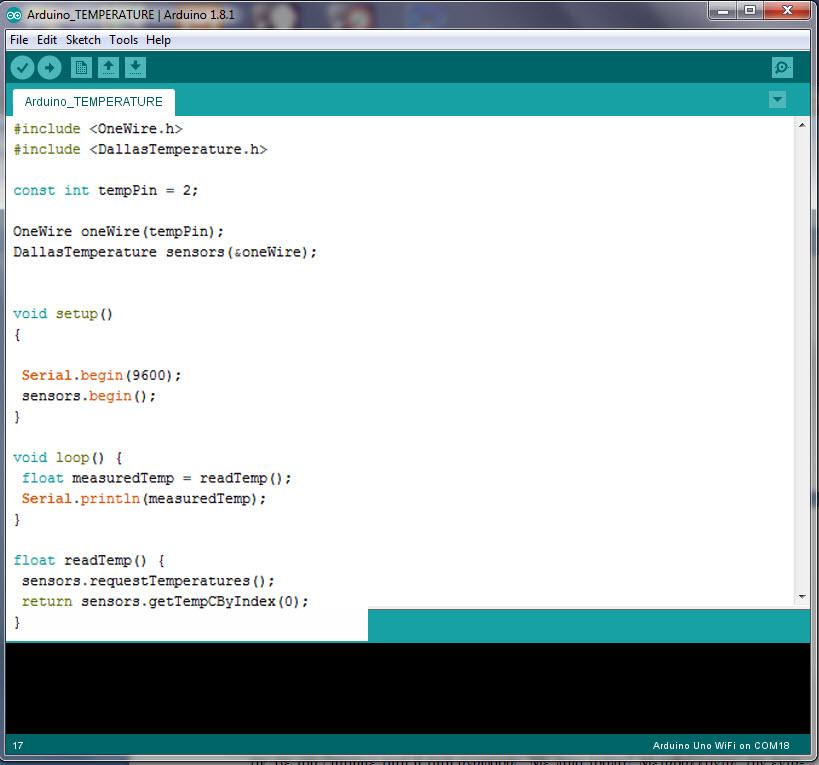Click the line 'sensors.begin();'

tap(89, 396)
